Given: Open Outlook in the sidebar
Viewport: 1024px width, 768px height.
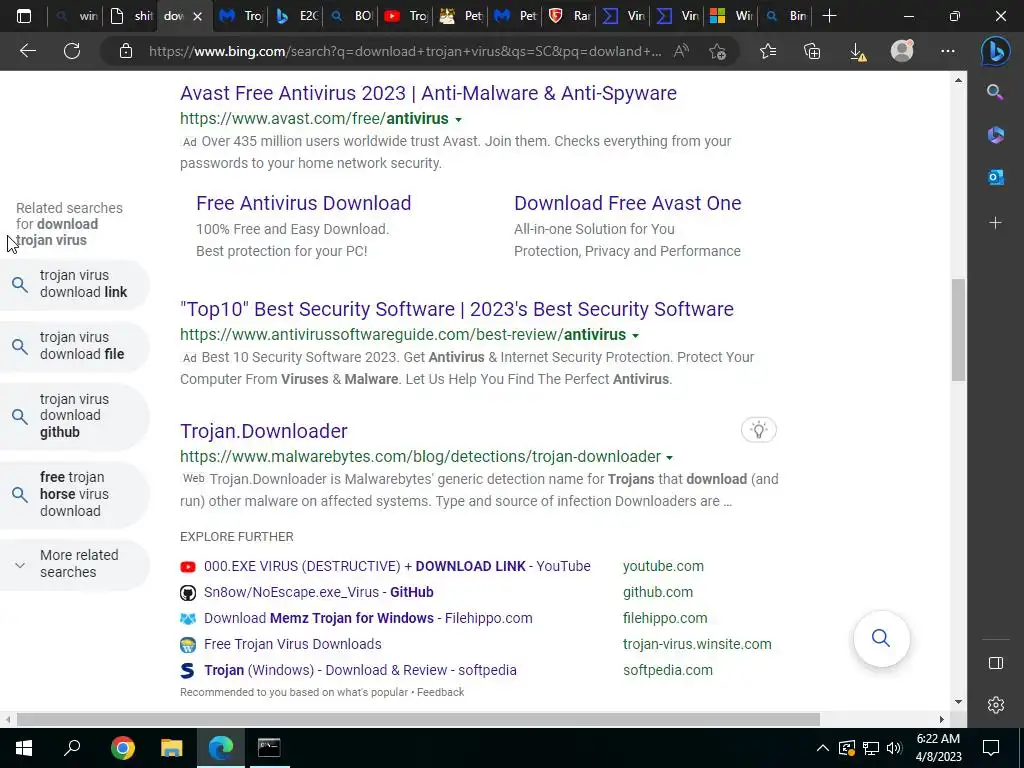Looking at the screenshot, I should (x=995, y=177).
